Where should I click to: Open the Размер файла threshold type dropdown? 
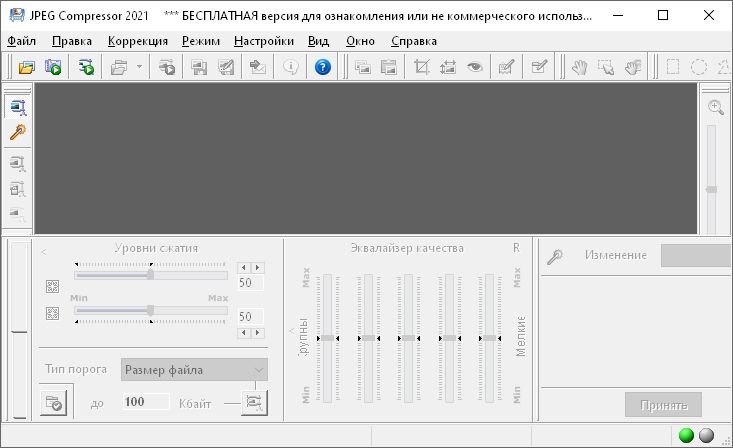coord(194,370)
